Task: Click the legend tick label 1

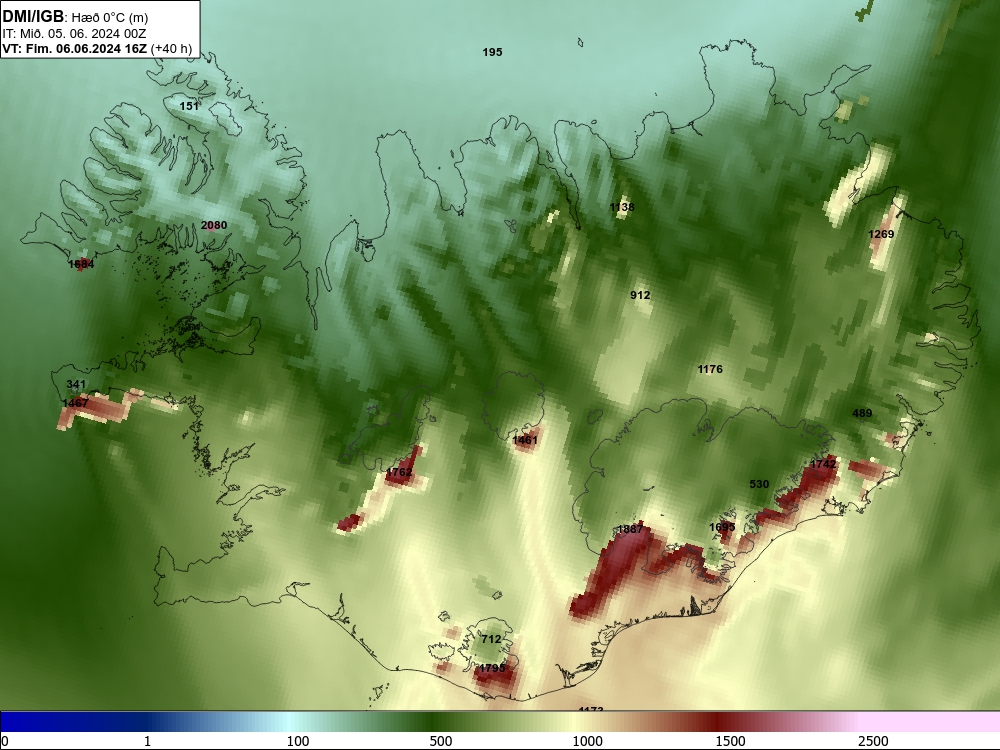Action: pyautogui.click(x=147, y=741)
